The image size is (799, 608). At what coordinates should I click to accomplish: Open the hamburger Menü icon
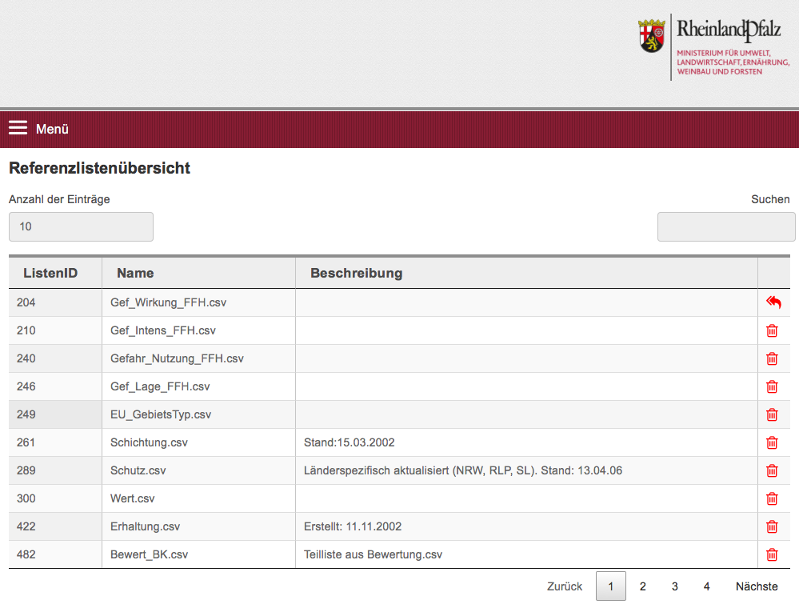point(18,128)
